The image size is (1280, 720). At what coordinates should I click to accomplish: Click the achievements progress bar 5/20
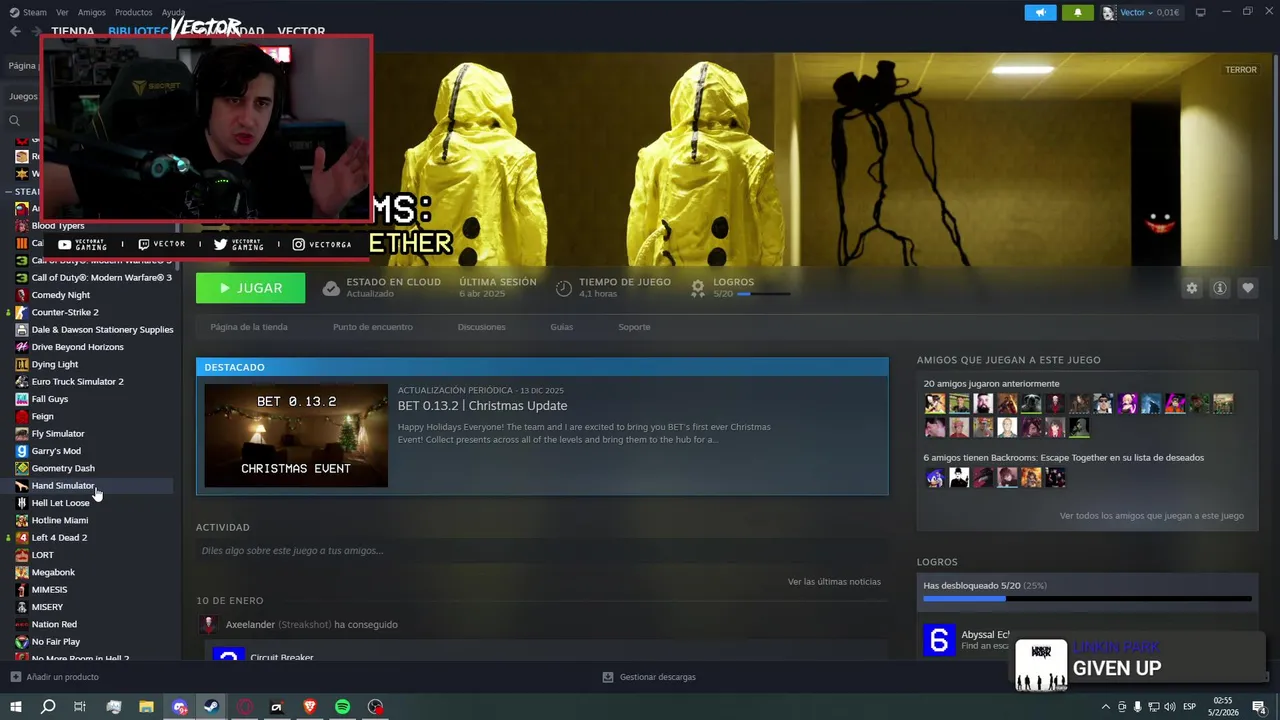[763, 294]
